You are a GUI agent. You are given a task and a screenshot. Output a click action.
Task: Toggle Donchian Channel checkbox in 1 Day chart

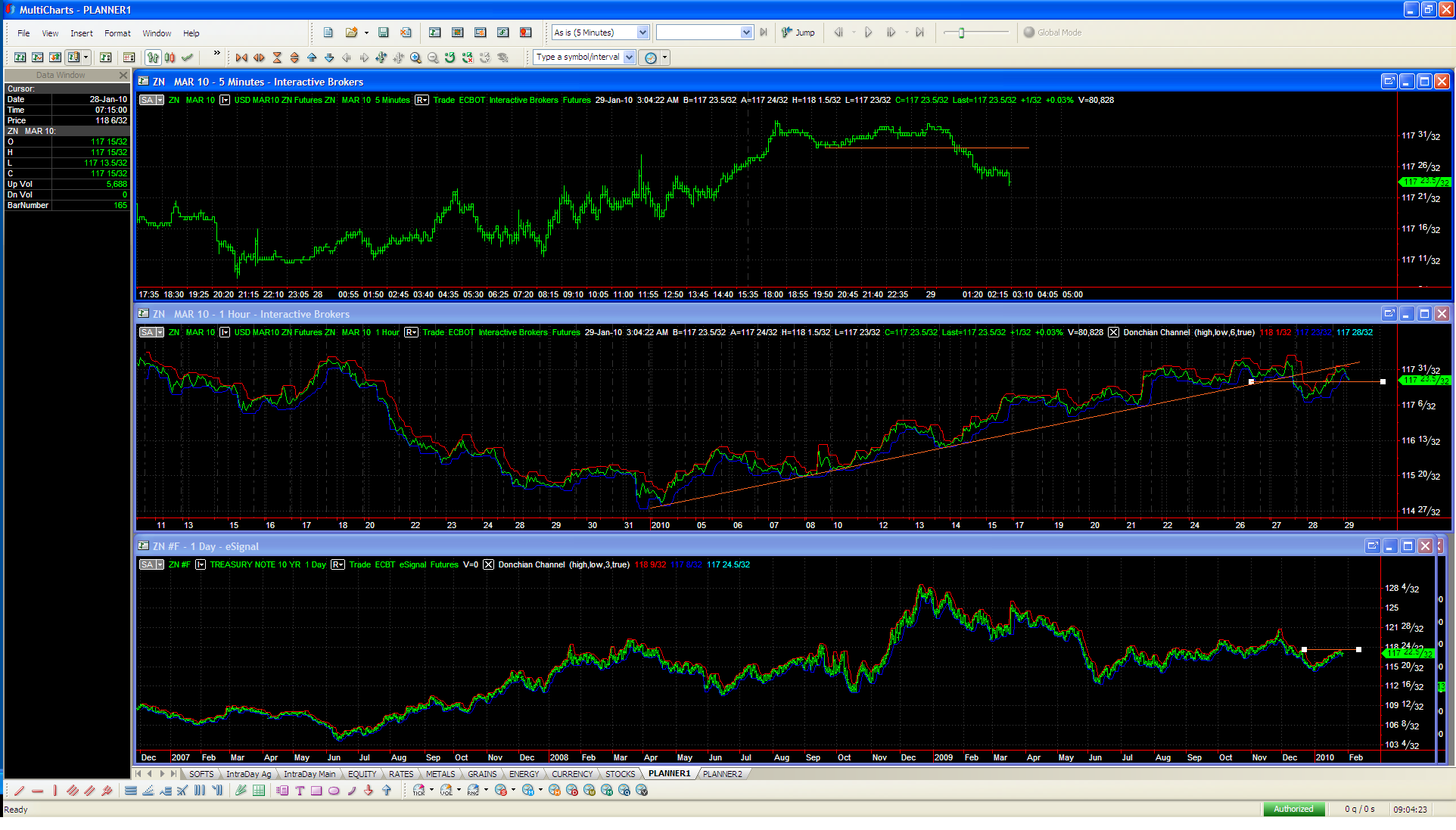488,564
